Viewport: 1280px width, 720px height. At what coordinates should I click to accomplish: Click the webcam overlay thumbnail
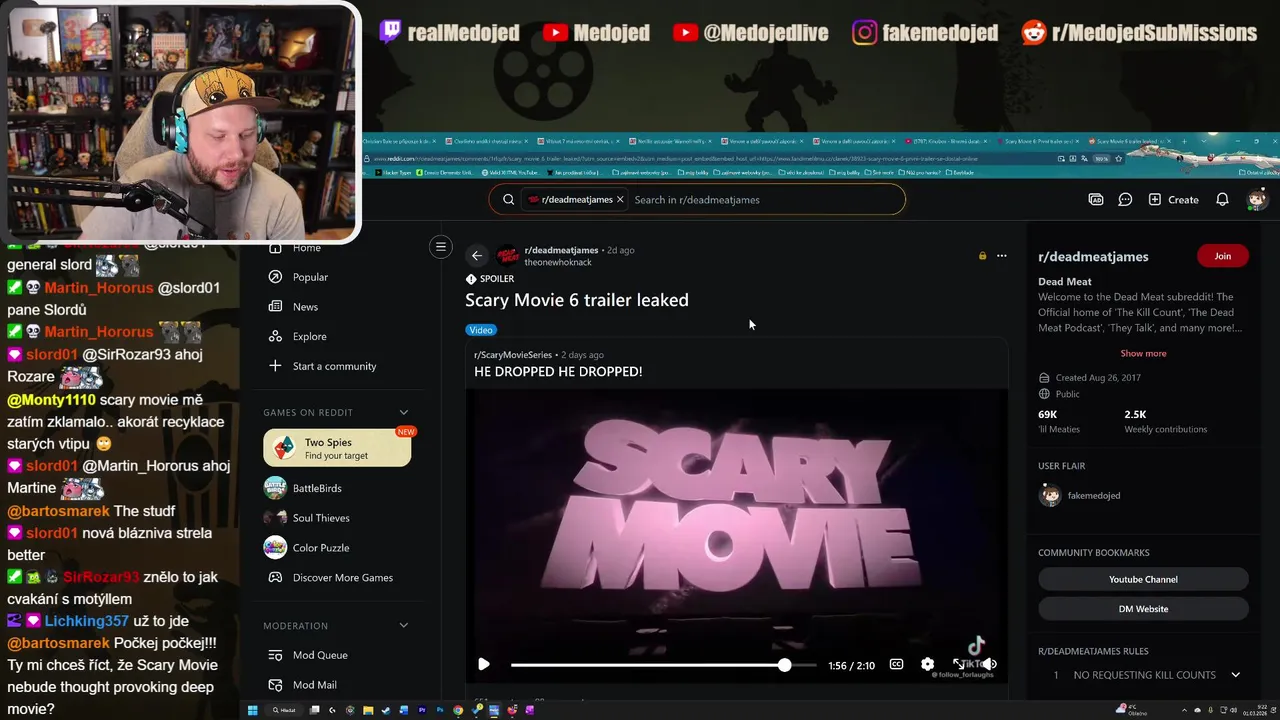click(x=180, y=121)
